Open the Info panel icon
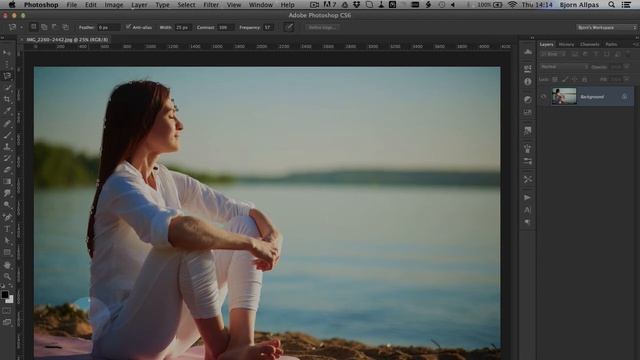 pyautogui.click(x=527, y=82)
